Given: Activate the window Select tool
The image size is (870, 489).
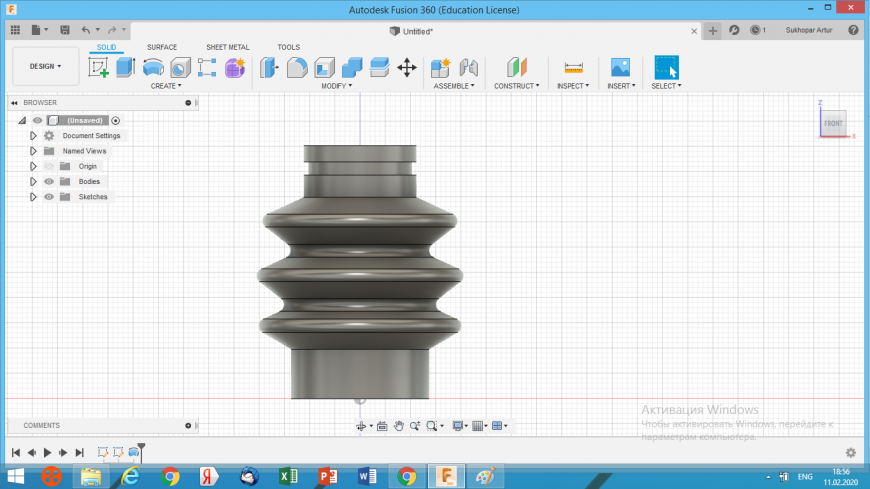Looking at the screenshot, I should click(x=666, y=68).
